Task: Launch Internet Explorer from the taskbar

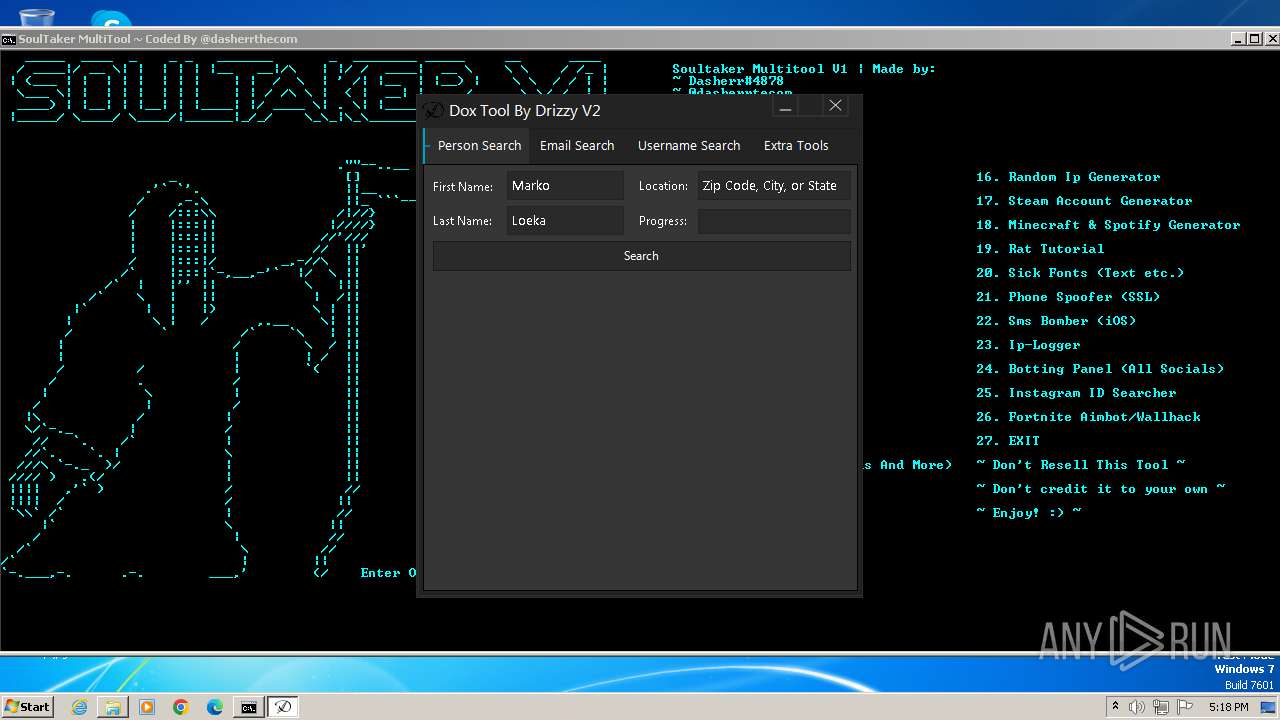Action: pos(79,707)
